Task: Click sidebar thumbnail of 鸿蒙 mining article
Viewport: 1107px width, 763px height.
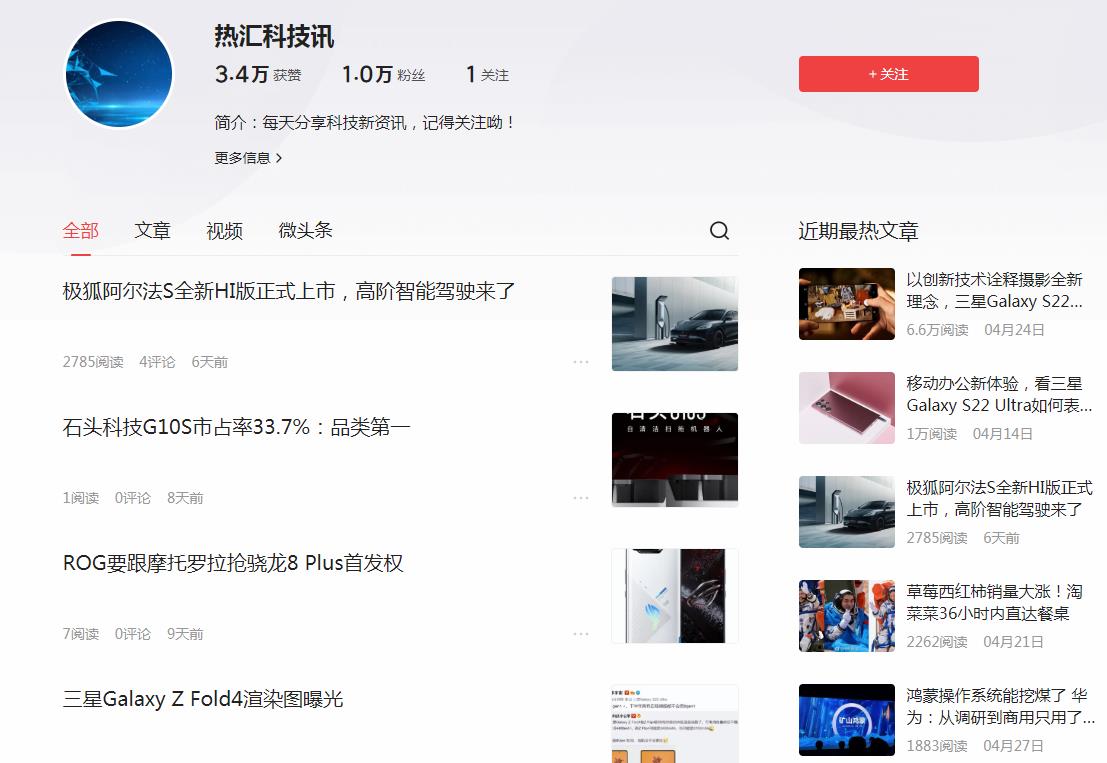Action: pyautogui.click(x=846, y=720)
